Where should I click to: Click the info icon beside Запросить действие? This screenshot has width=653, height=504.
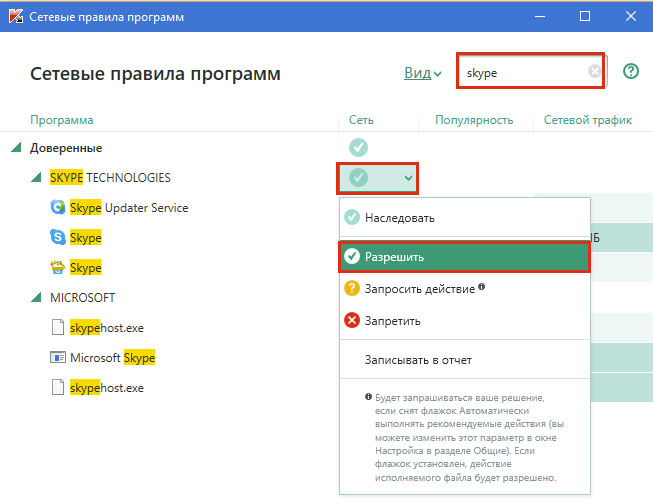481,286
